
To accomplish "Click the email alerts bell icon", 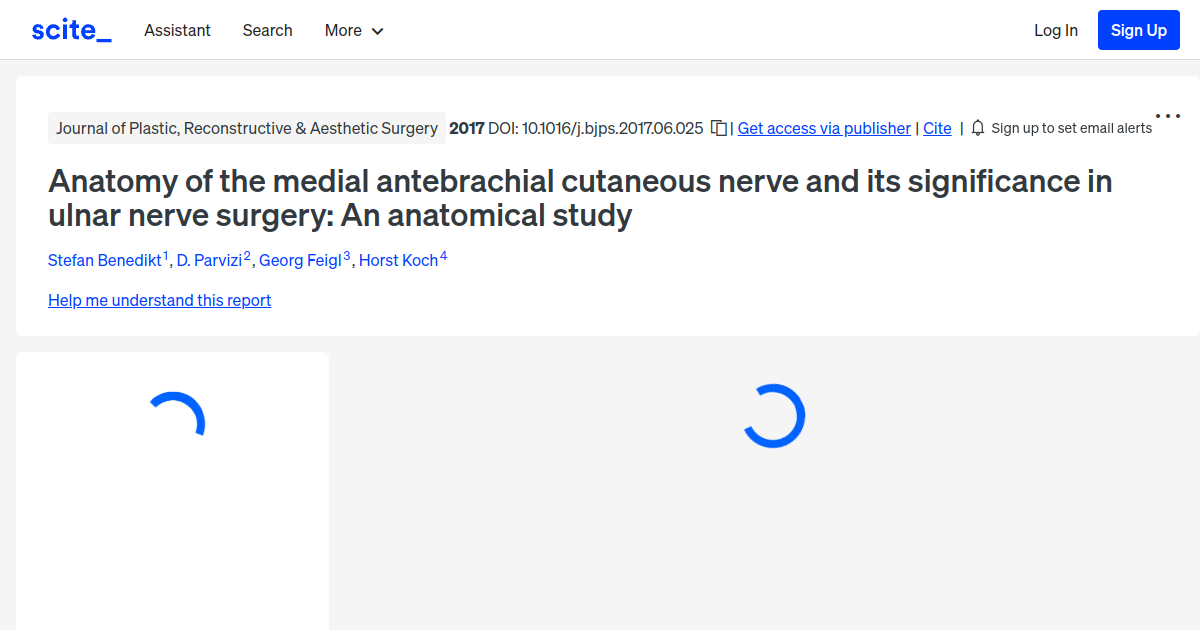I will [x=977, y=128].
